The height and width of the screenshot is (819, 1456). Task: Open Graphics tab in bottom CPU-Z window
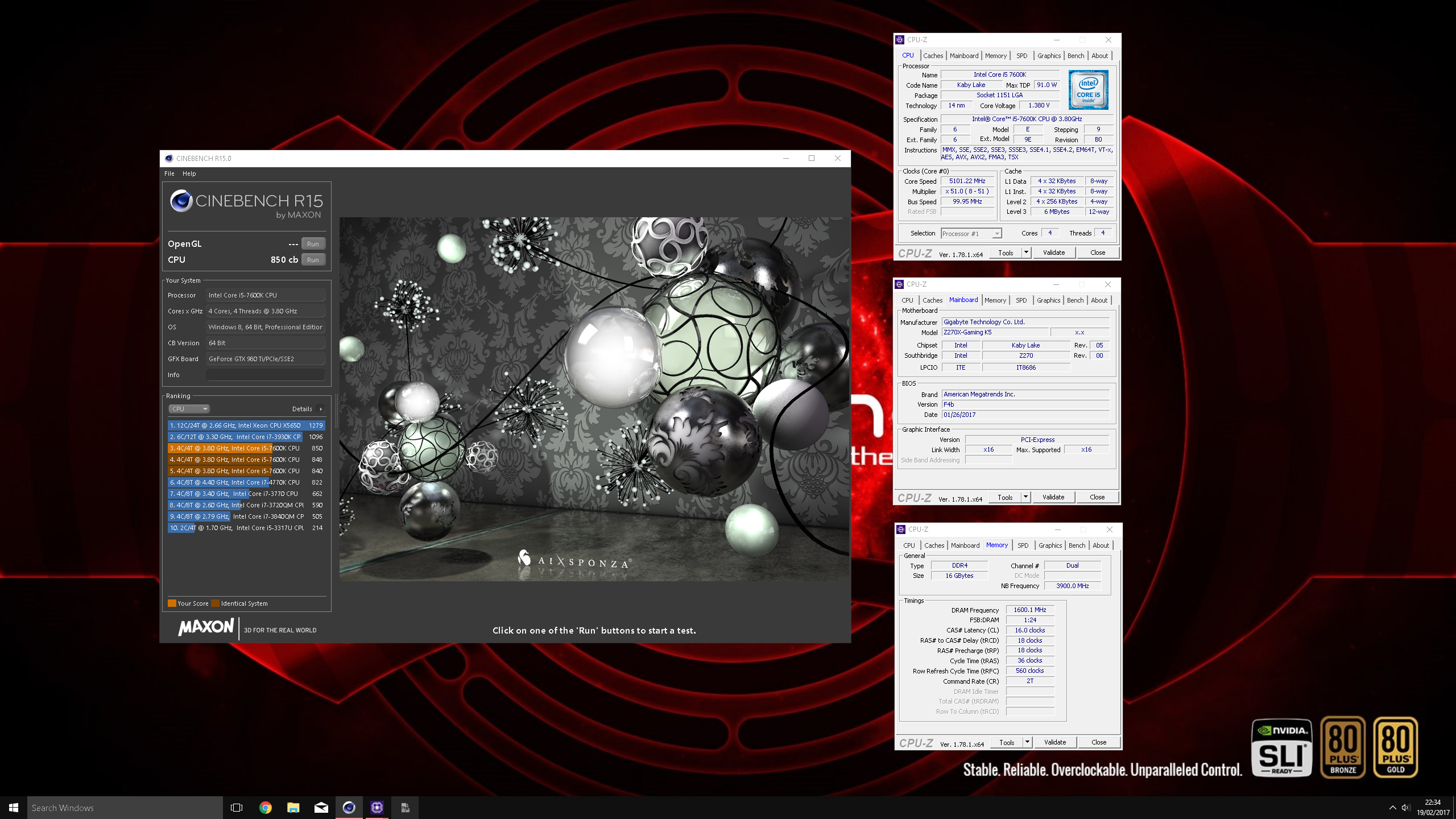1050,545
